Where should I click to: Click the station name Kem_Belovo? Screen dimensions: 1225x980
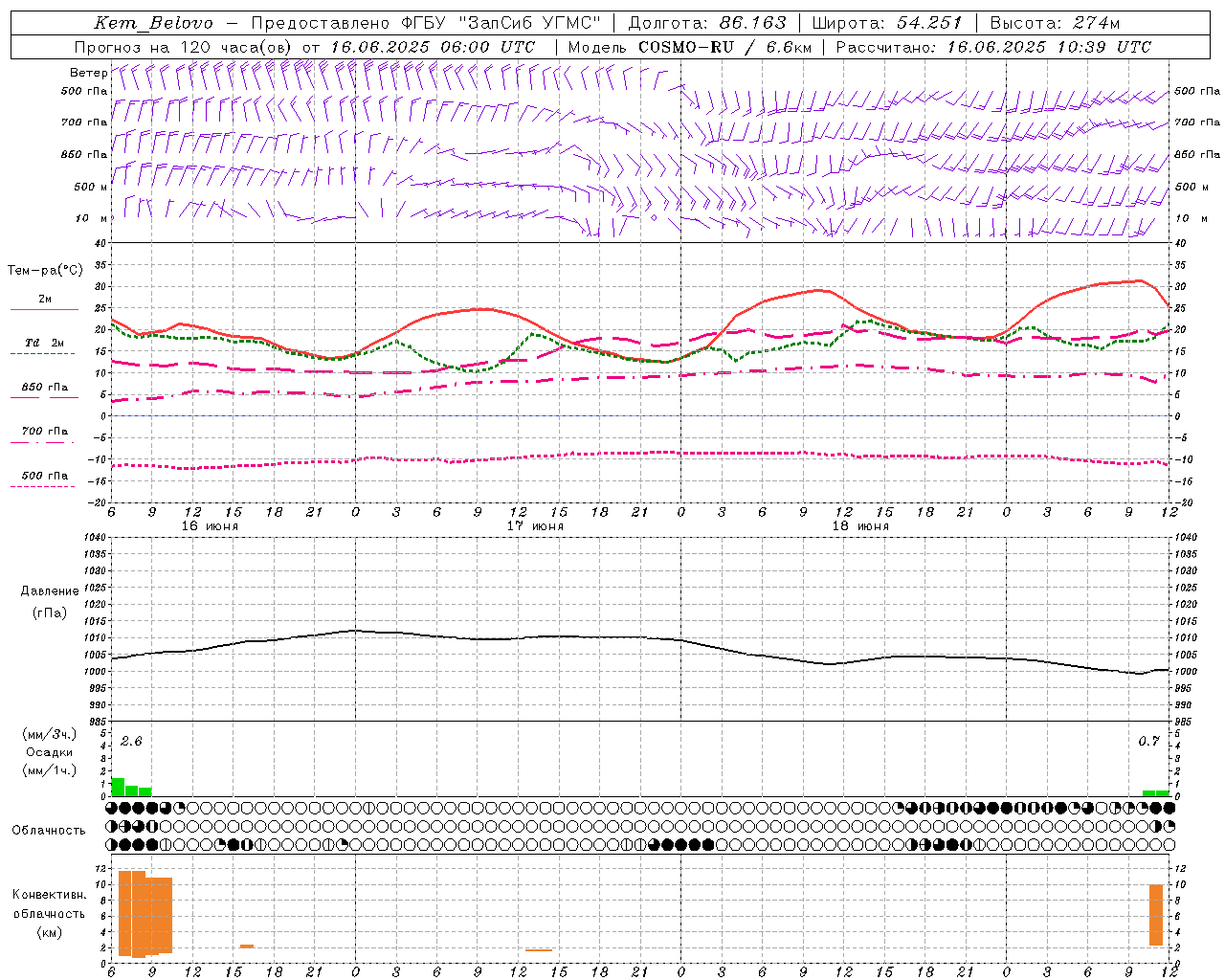pyautogui.click(x=153, y=23)
